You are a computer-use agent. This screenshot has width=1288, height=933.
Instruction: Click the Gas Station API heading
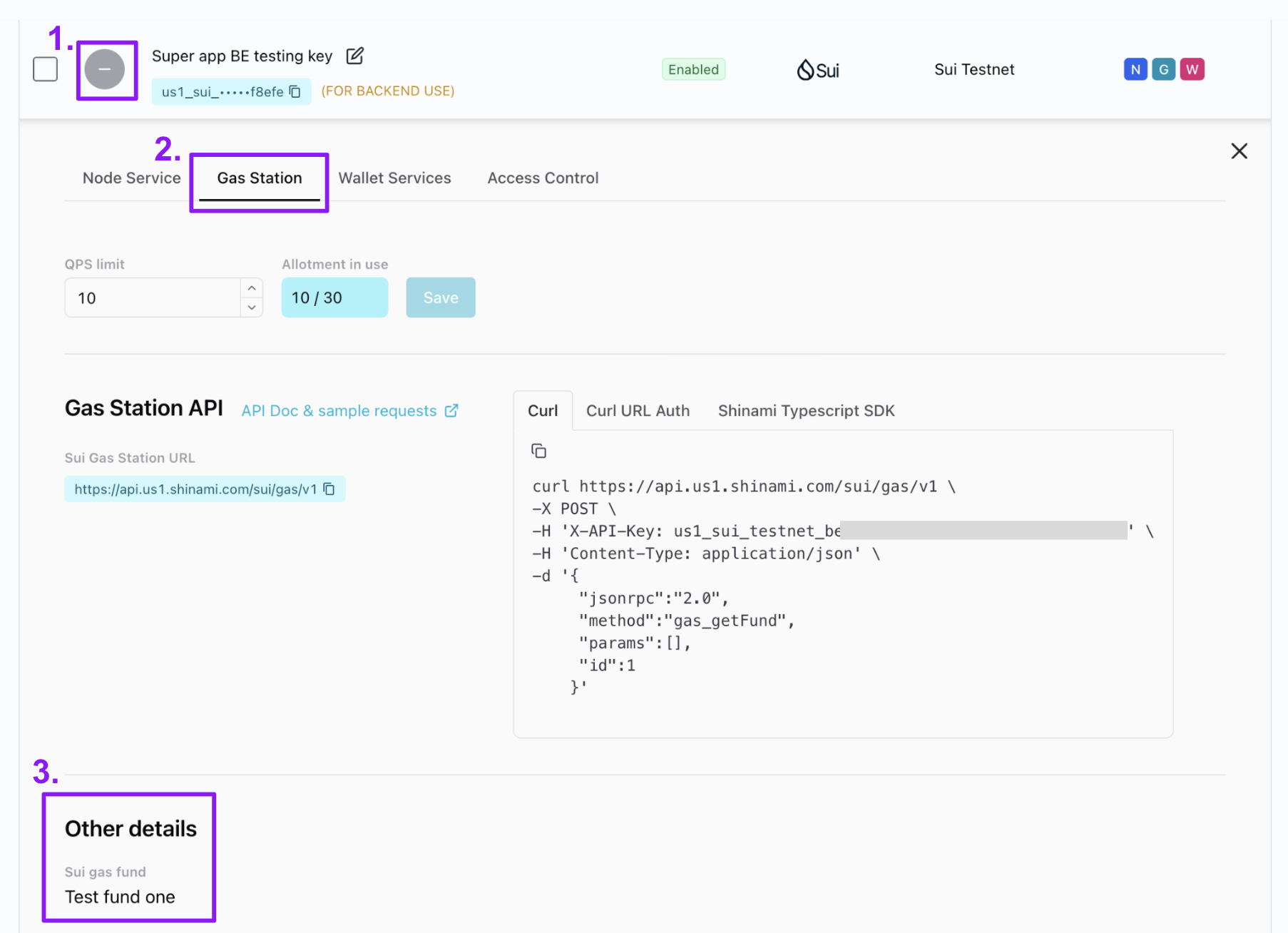click(x=144, y=408)
